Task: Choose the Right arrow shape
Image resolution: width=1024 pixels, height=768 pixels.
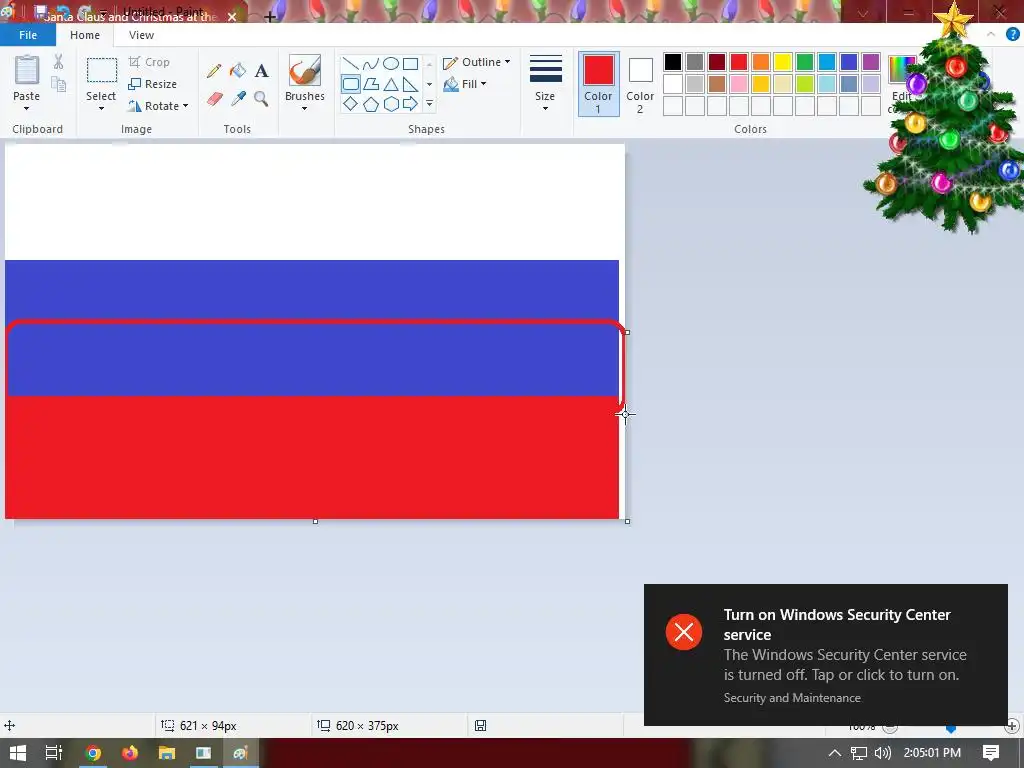Action: point(410,104)
